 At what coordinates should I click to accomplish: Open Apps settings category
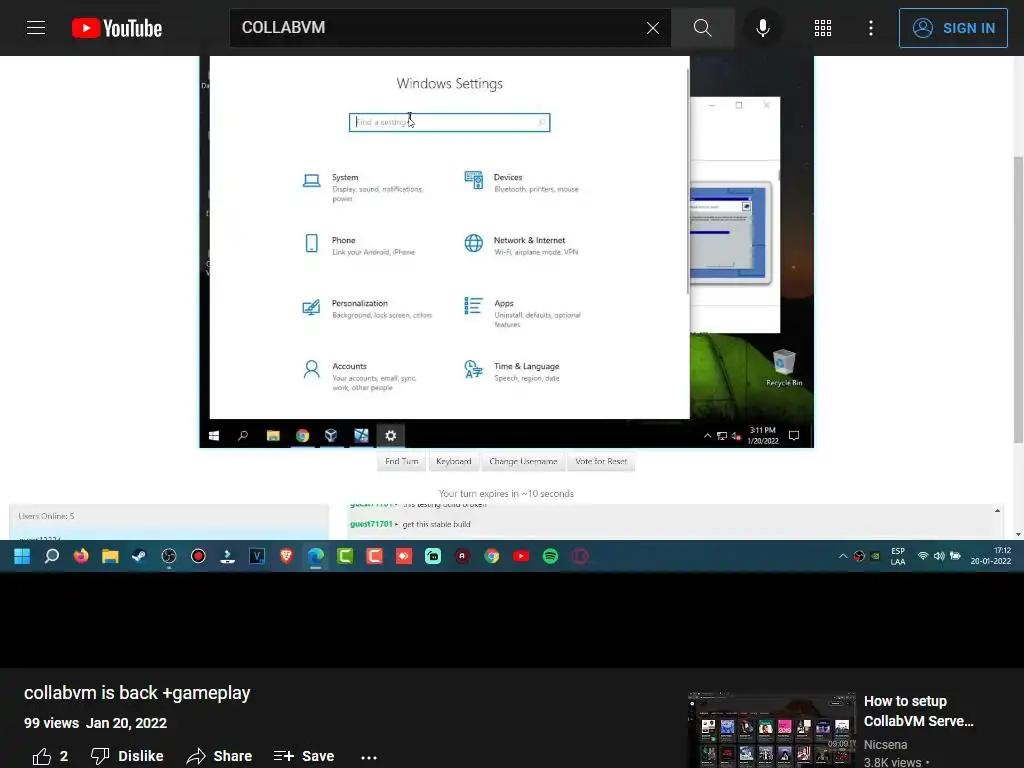pyautogui.click(x=522, y=313)
